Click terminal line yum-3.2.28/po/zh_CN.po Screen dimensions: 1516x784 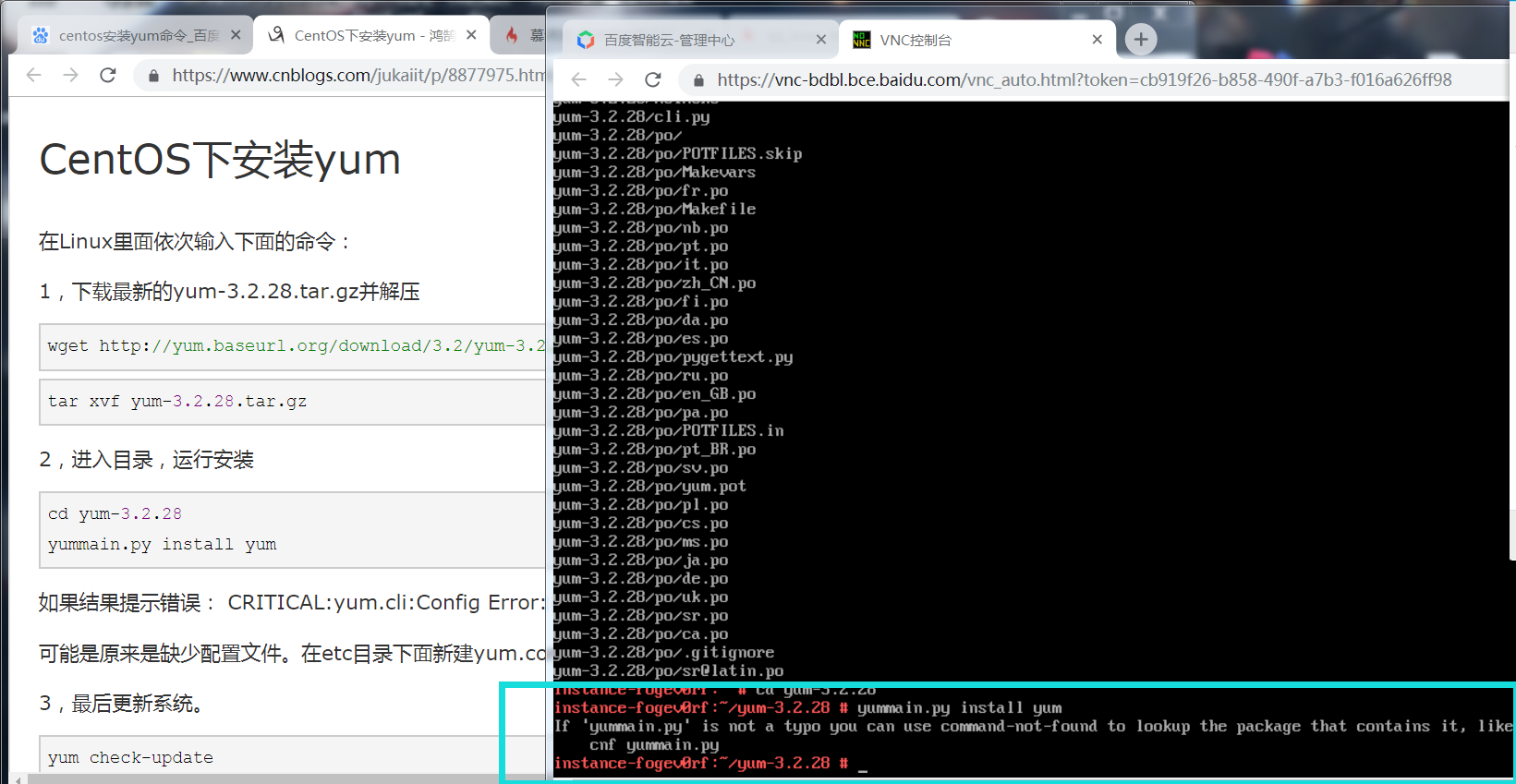654,283
